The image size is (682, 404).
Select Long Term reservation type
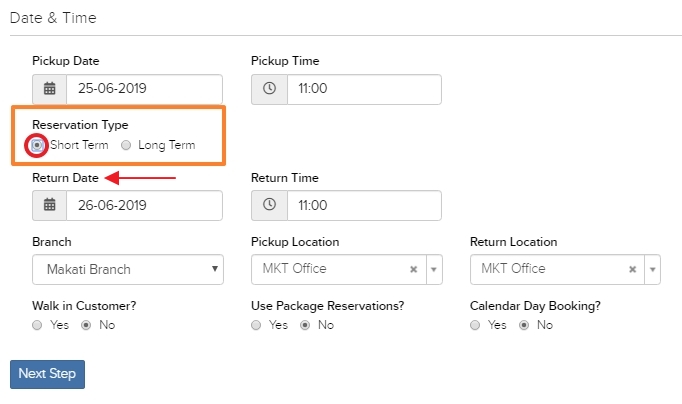pyautogui.click(x=126, y=145)
